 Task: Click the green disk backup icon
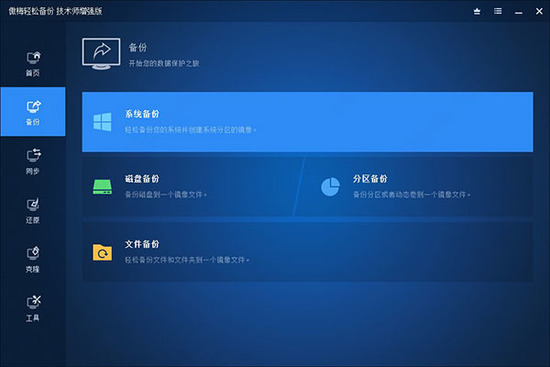[102, 187]
